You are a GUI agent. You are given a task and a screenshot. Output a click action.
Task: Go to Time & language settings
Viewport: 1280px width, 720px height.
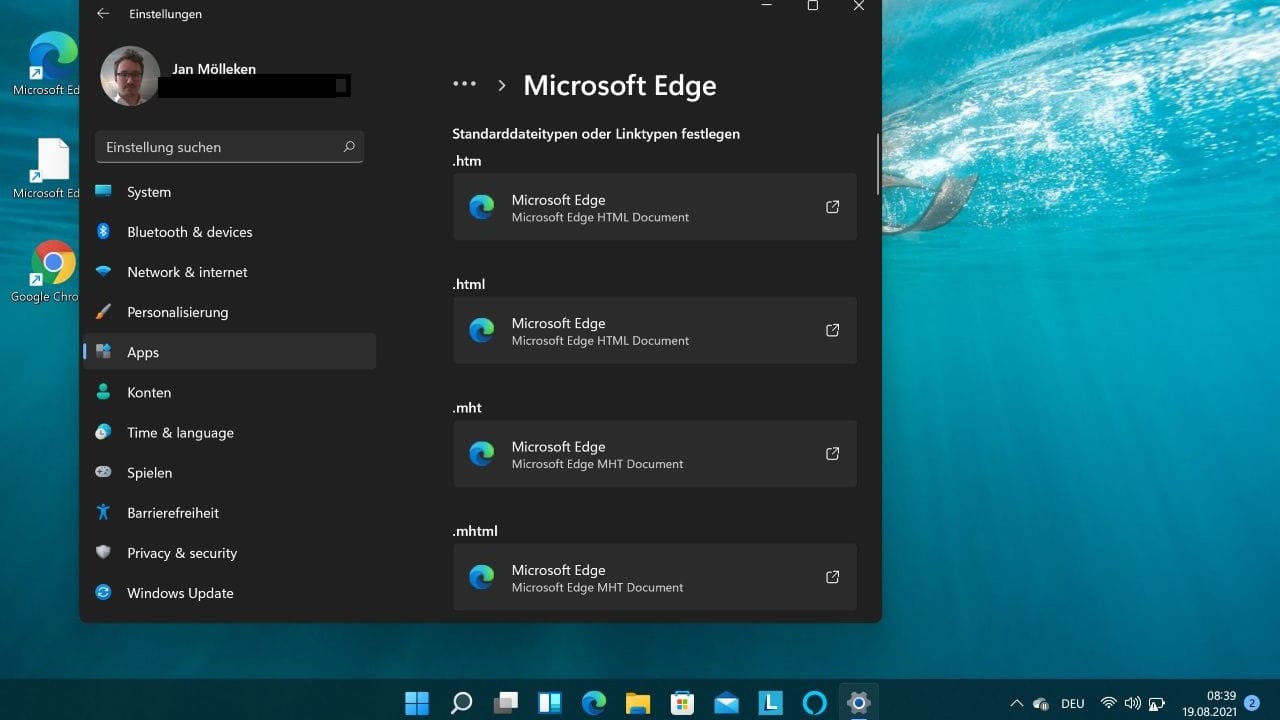point(230,432)
